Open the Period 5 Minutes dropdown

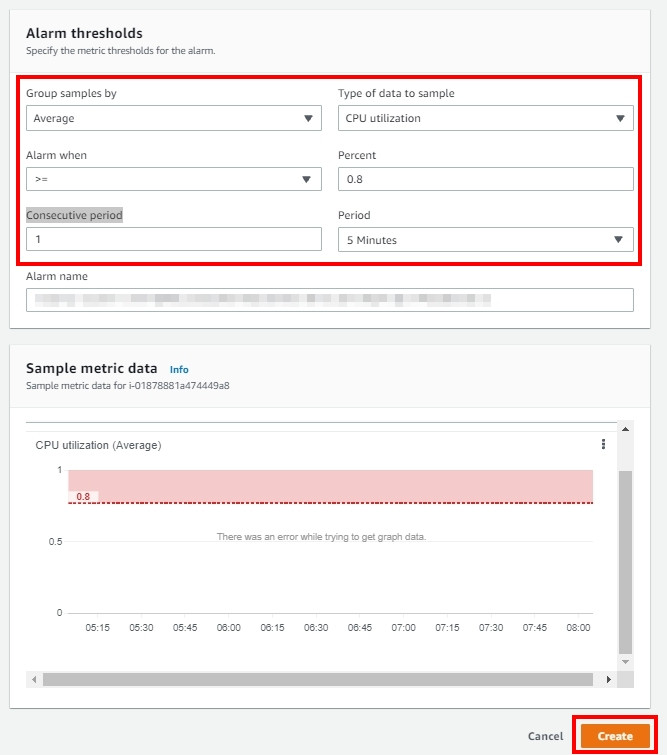point(485,240)
